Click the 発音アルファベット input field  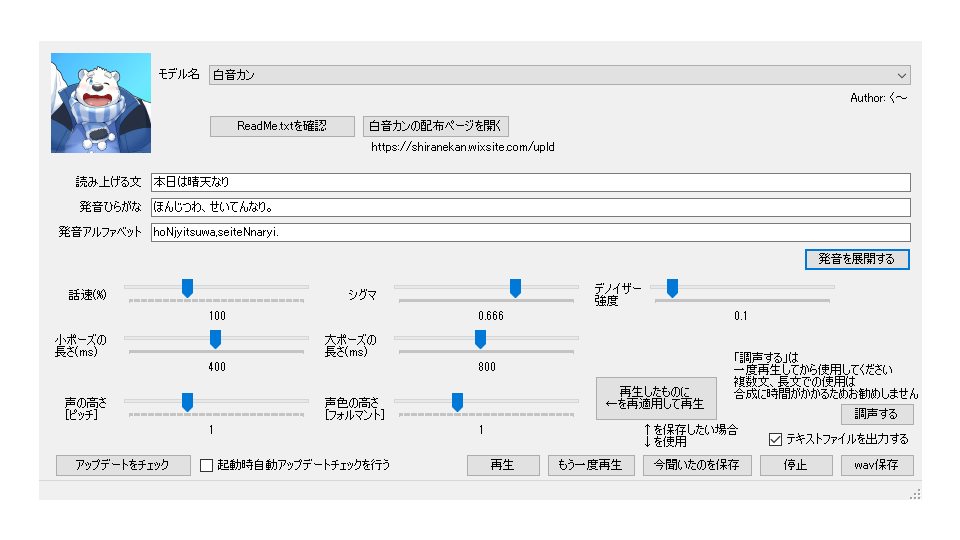pos(530,232)
